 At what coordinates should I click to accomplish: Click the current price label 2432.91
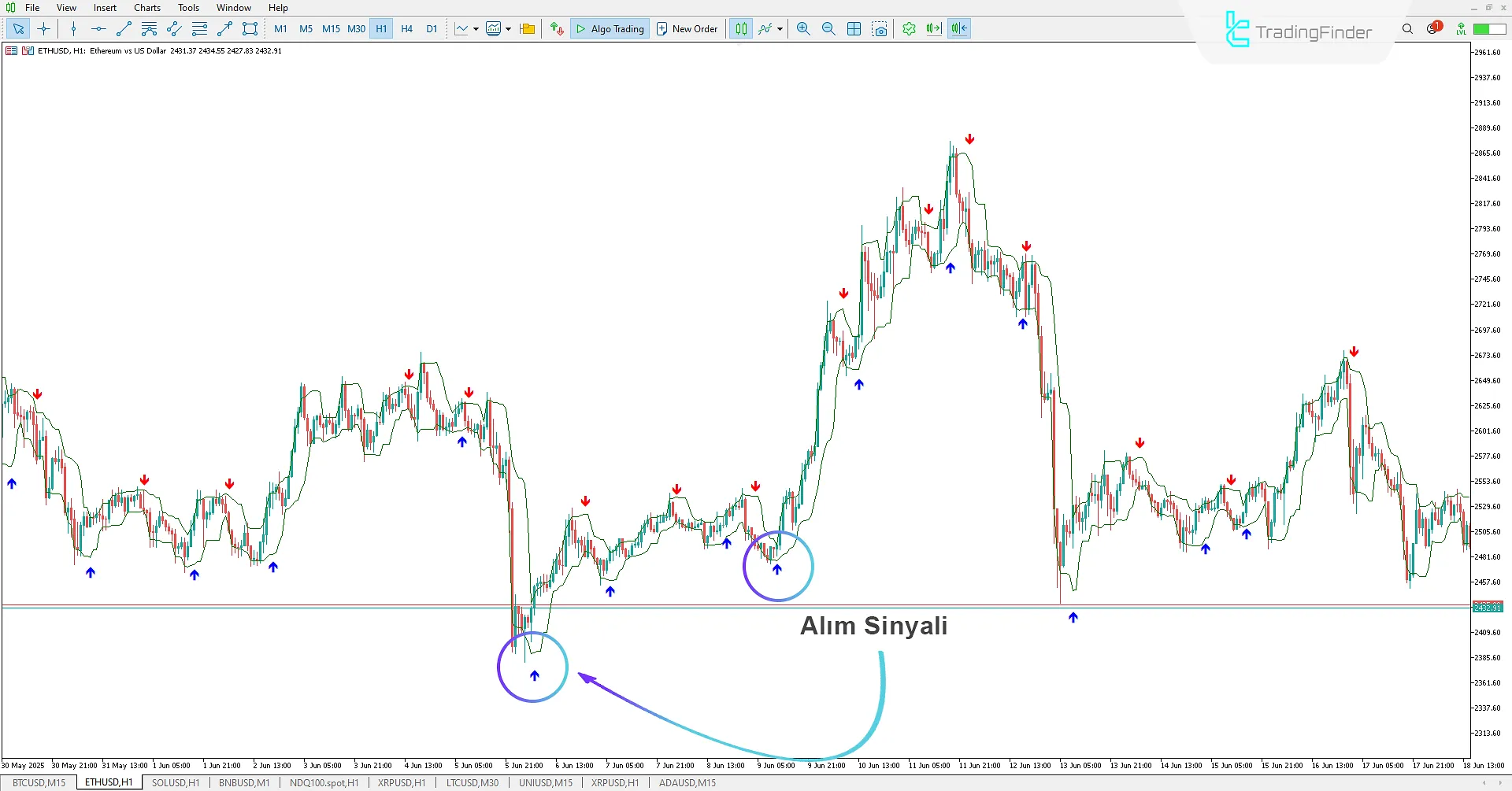[1488, 607]
